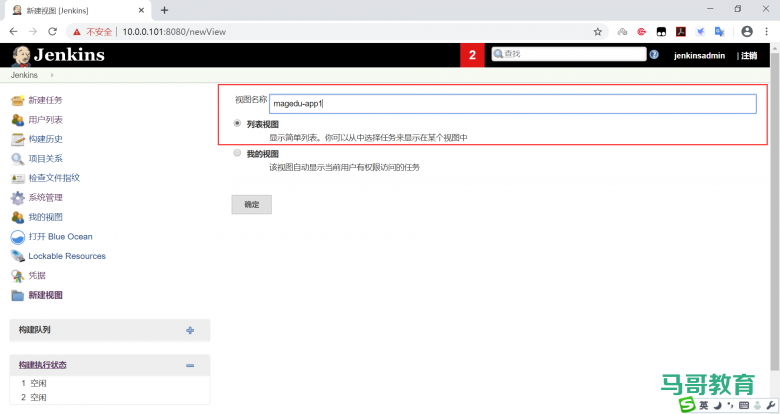This screenshot has height=414, width=780.
Task: Open the IME soft keyboard icon
Action: pyautogui.click(x=744, y=405)
